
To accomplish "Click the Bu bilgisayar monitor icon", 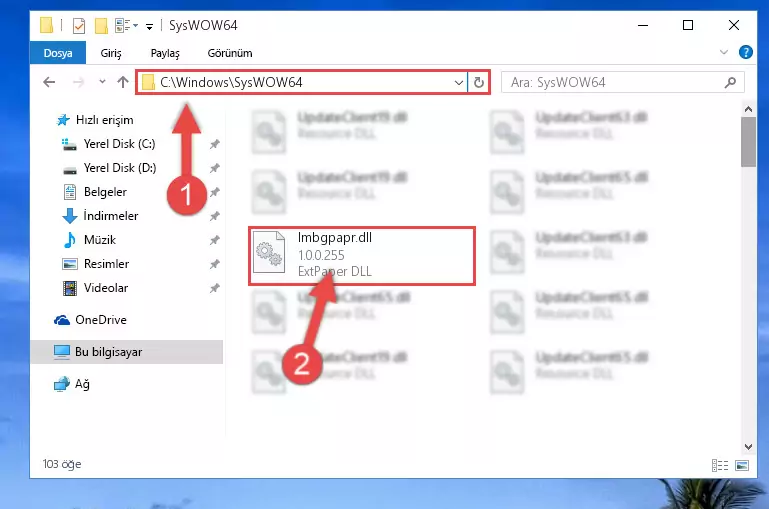I will [x=62, y=352].
